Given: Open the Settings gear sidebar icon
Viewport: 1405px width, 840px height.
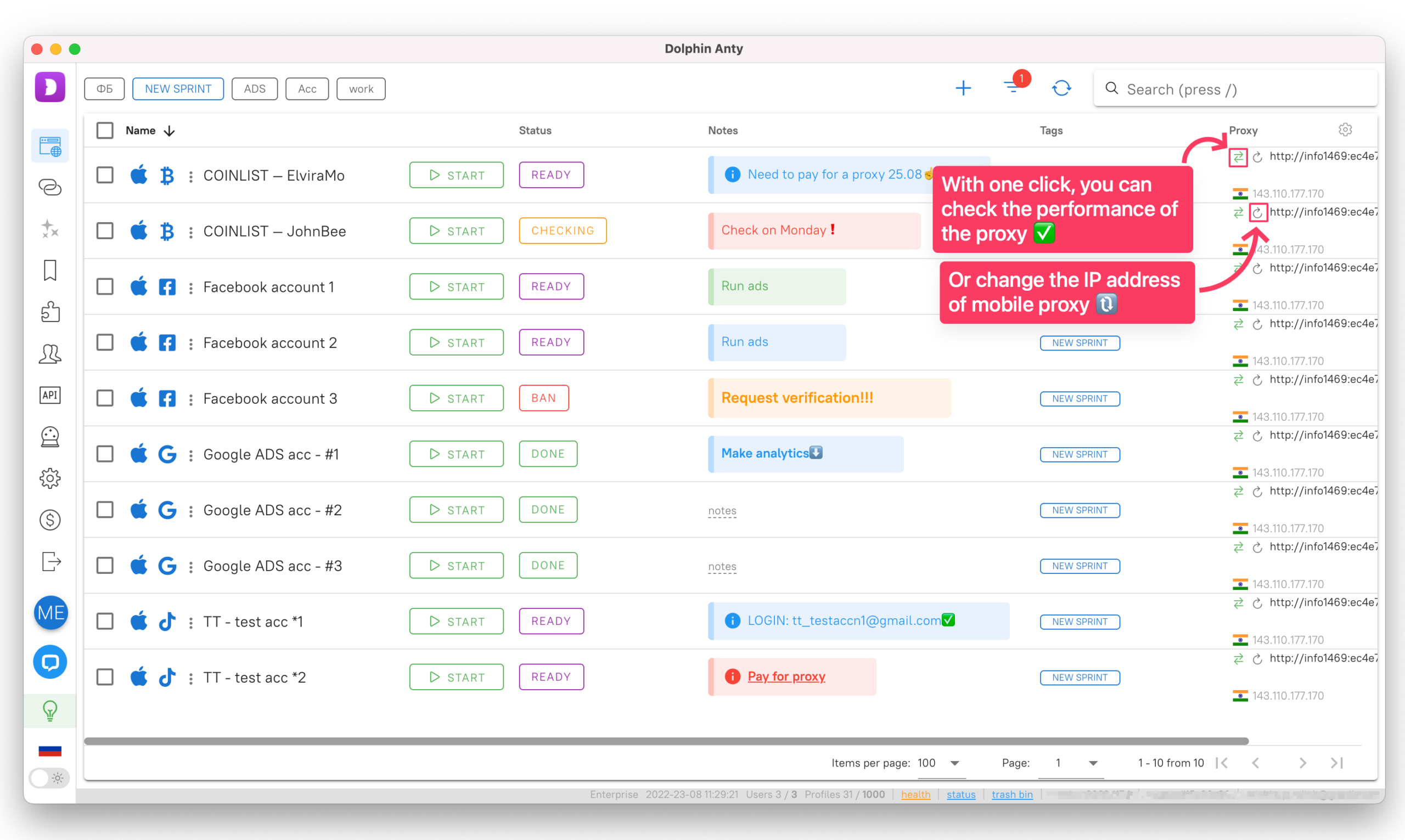Looking at the screenshot, I should coord(50,478).
